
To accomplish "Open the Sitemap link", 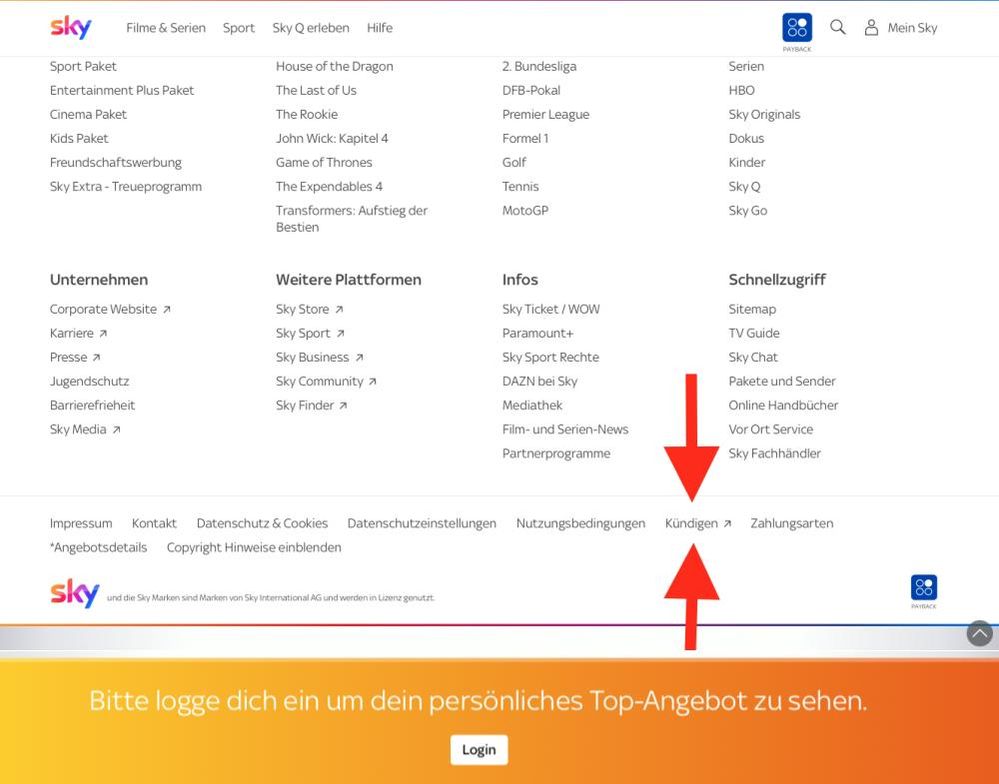I will click(x=752, y=310).
